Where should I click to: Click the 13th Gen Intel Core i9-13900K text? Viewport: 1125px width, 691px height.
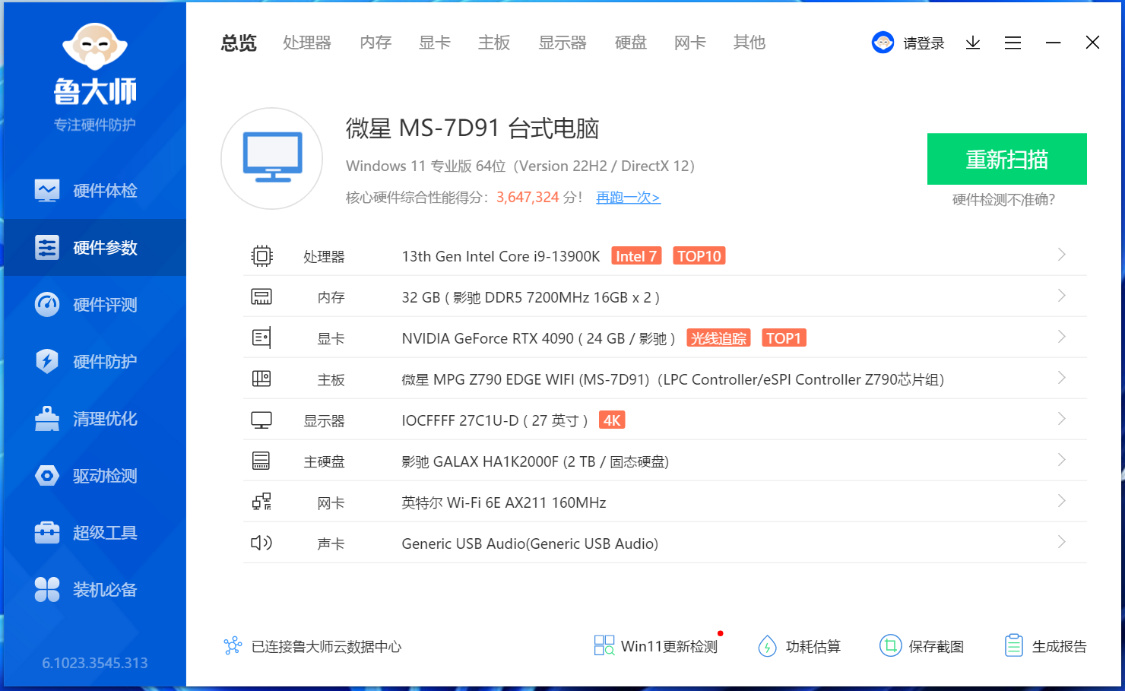coord(501,256)
